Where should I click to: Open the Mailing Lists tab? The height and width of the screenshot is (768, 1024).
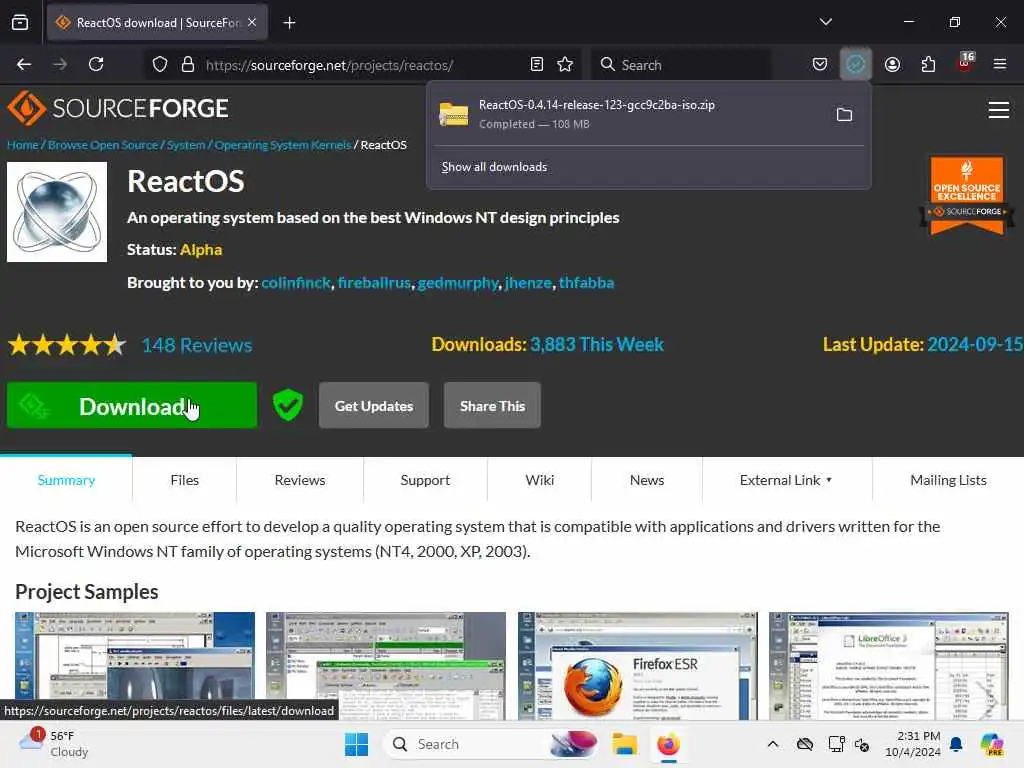(x=948, y=480)
